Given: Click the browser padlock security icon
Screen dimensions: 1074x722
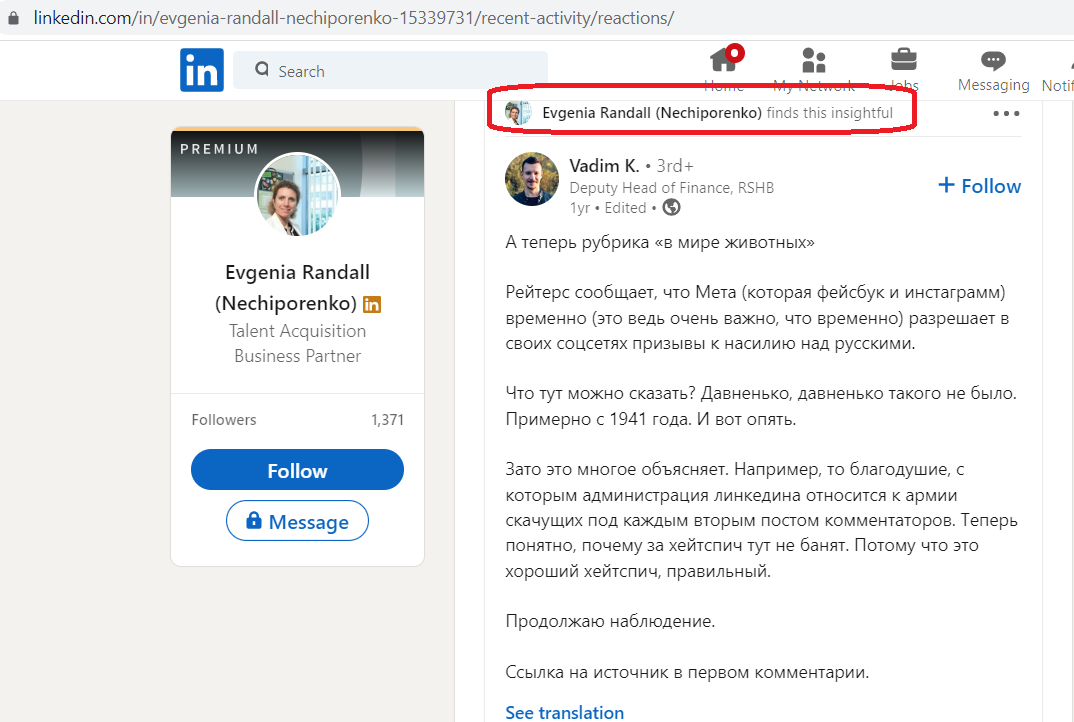Looking at the screenshot, I should tap(13, 18).
